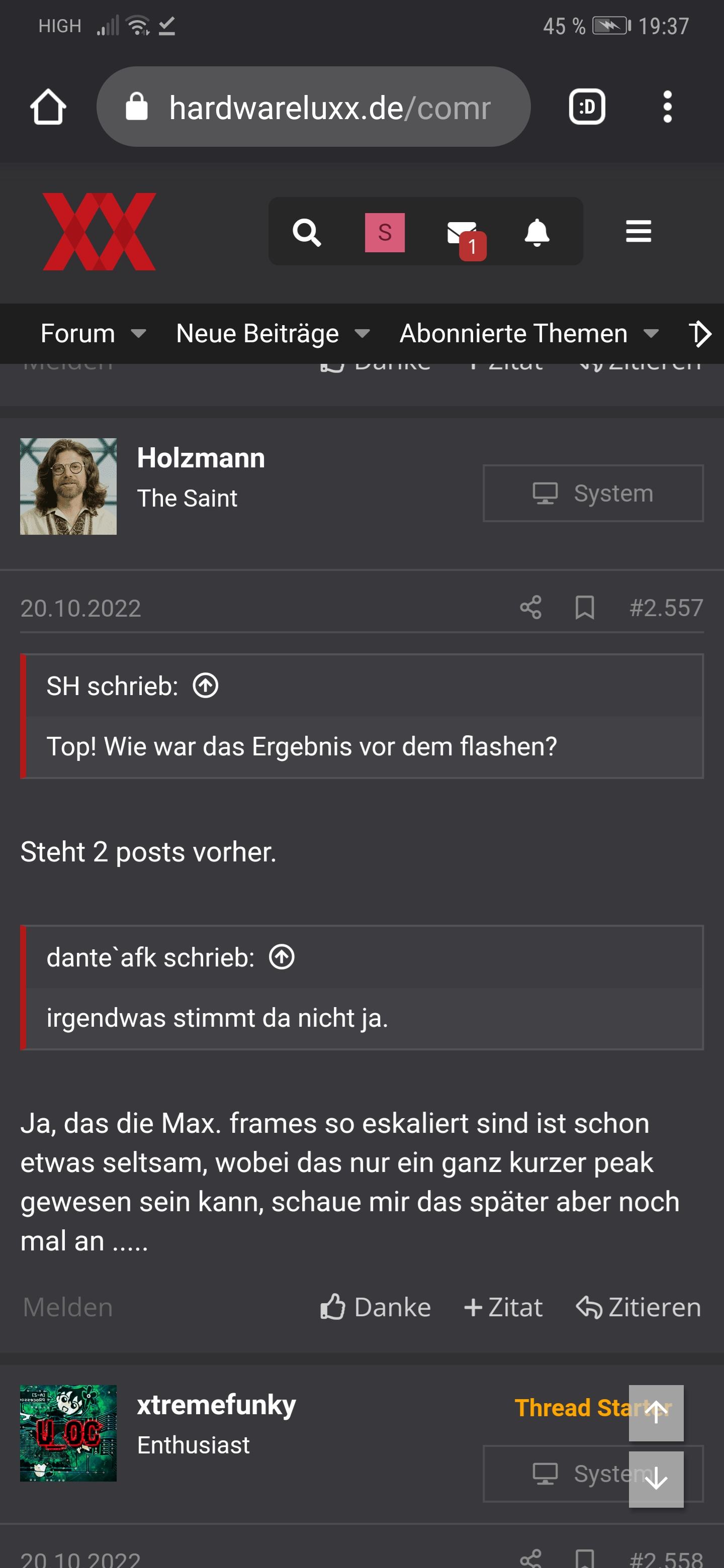Open the notifications bell
Viewport: 724px width, 1568px height.
point(536,232)
